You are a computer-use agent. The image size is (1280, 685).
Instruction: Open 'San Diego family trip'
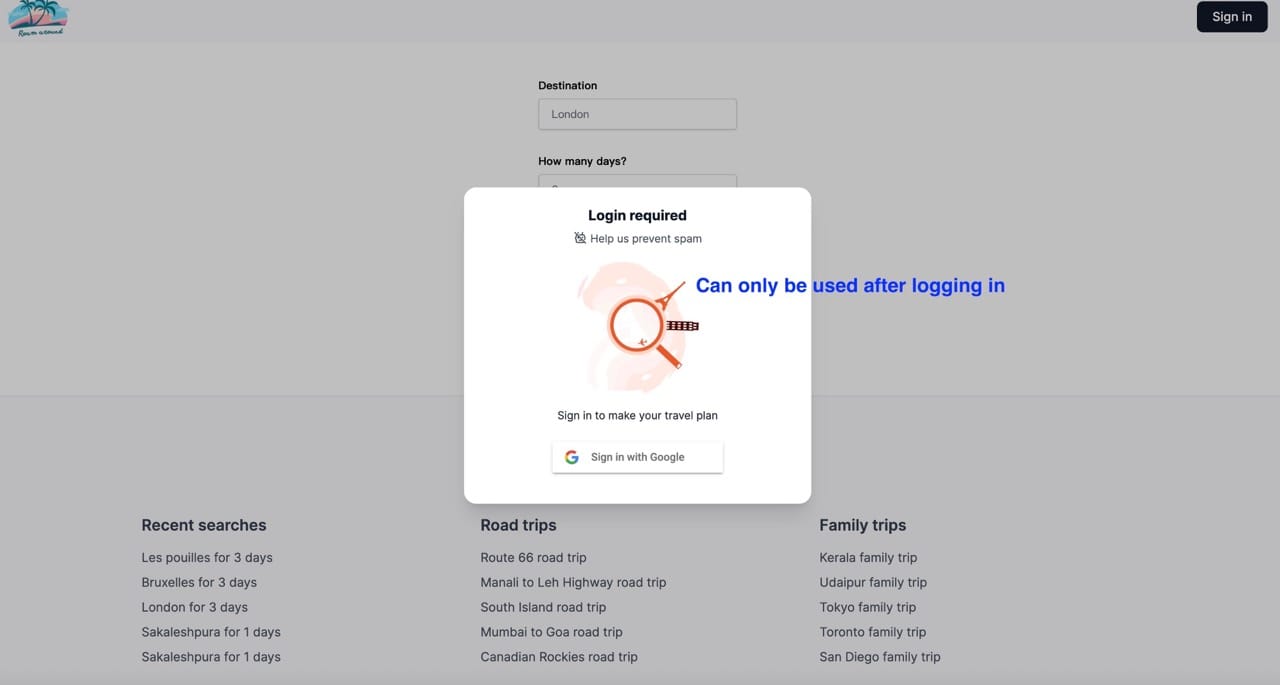879,657
